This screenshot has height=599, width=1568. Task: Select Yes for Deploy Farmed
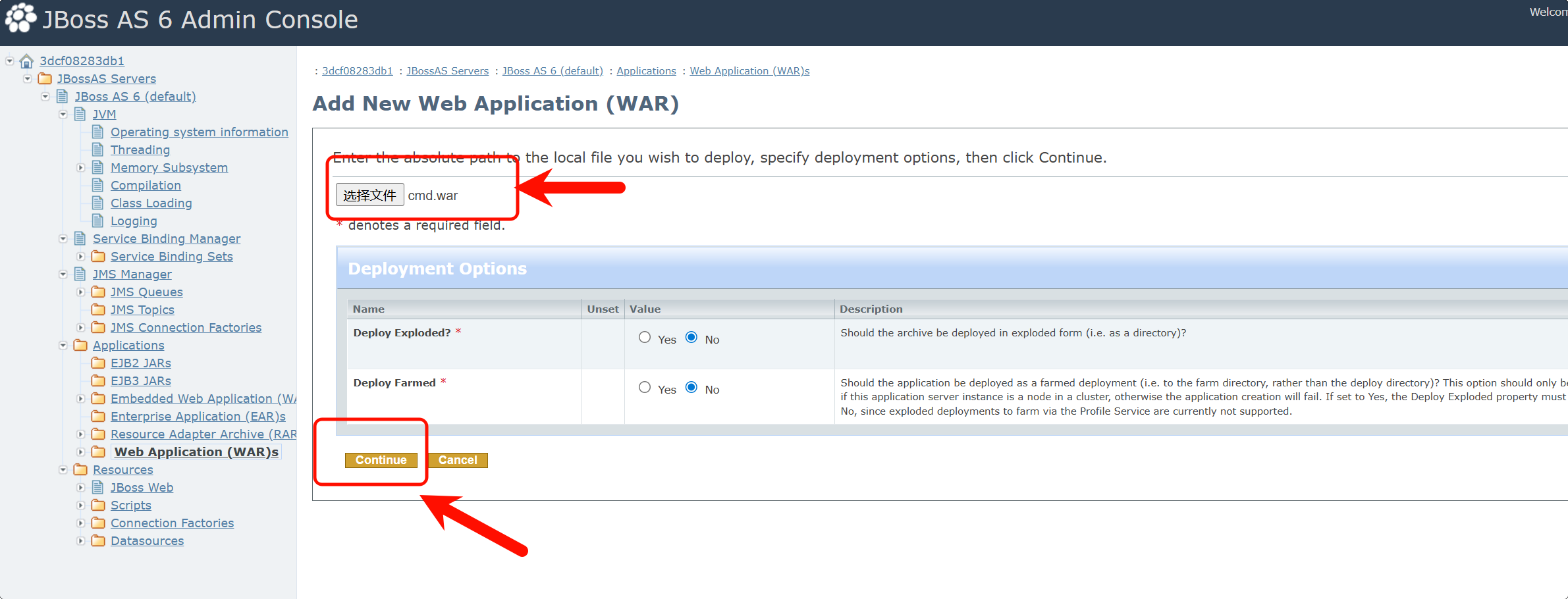click(645, 388)
